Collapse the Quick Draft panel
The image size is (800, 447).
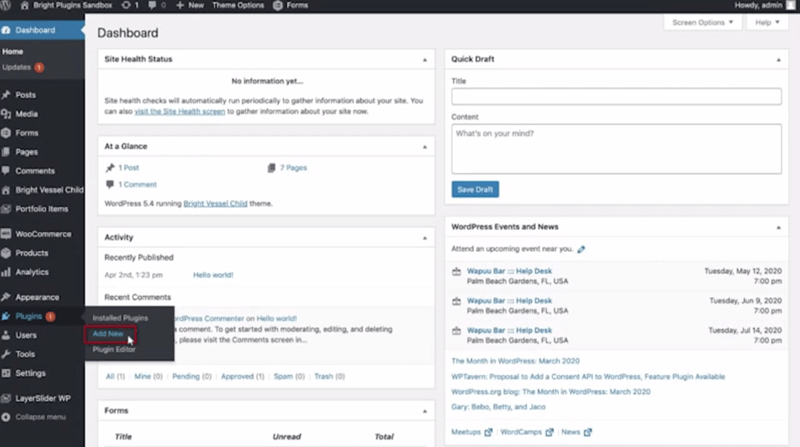coord(779,60)
